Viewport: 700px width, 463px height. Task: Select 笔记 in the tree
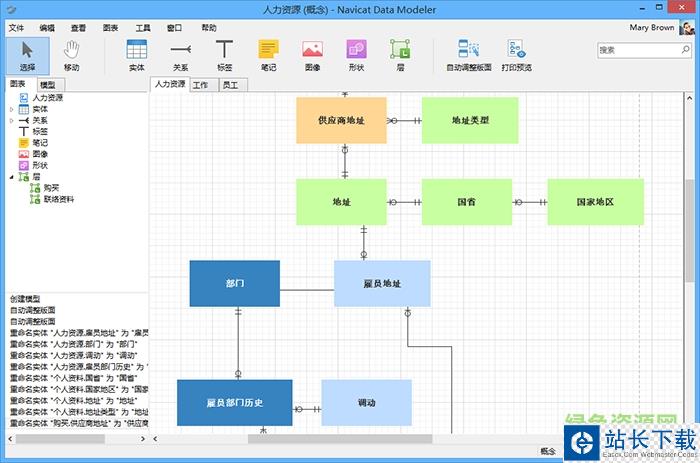[x=40, y=142]
